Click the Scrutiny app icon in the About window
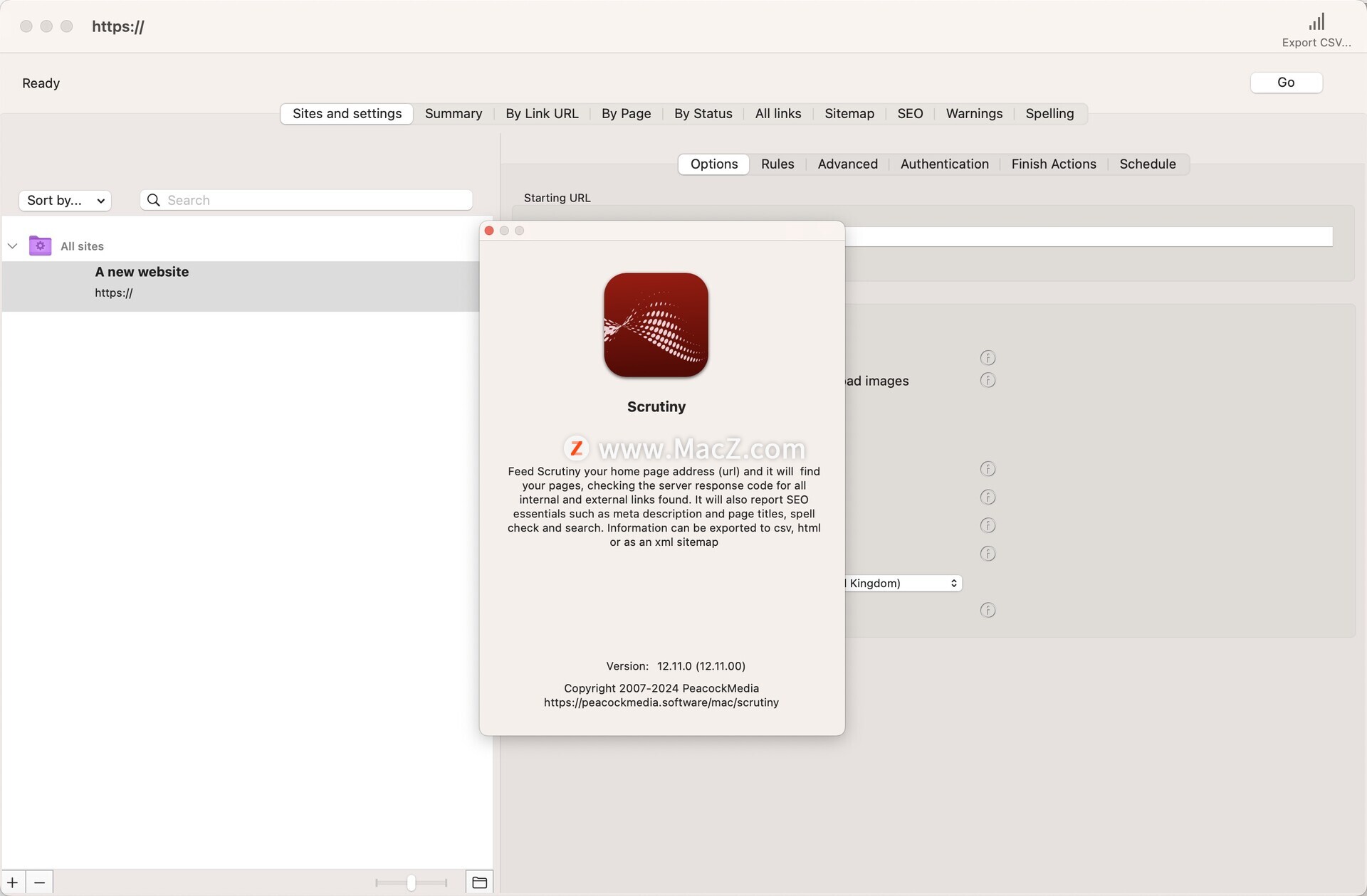The height and width of the screenshot is (896, 1367). point(656,325)
